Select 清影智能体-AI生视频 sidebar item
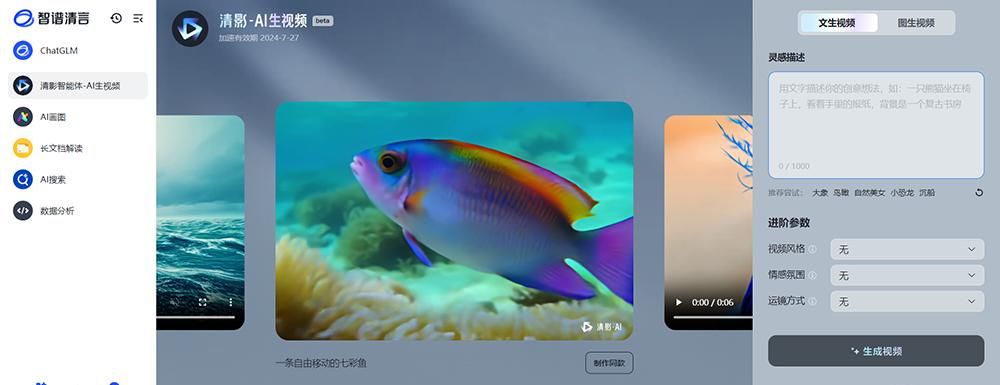The height and width of the screenshot is (385, 1000). pos(78,85)
